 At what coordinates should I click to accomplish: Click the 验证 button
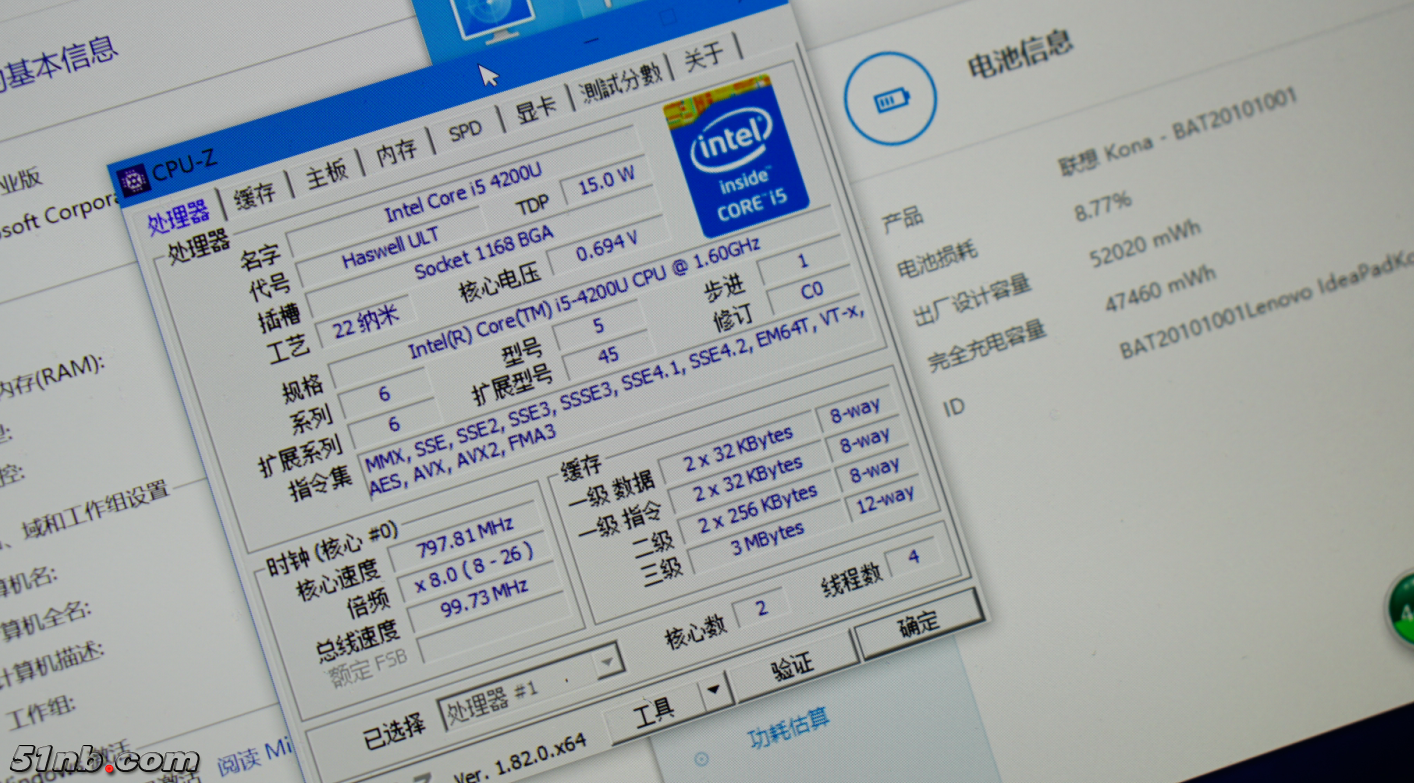[x=792, y=666]
